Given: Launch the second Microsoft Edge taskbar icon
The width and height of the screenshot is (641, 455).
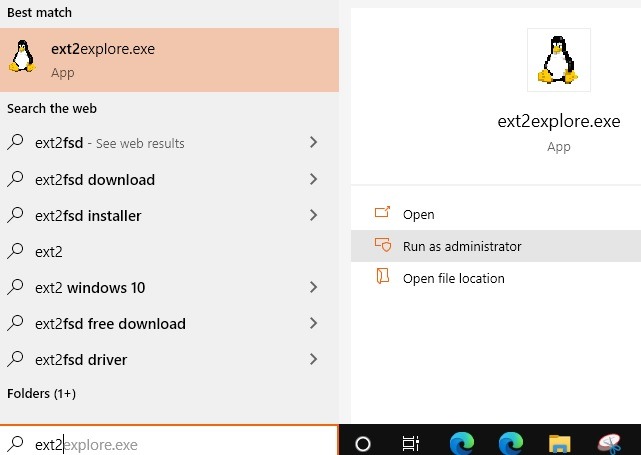Looking at the screenshot, I should (511, 444).
